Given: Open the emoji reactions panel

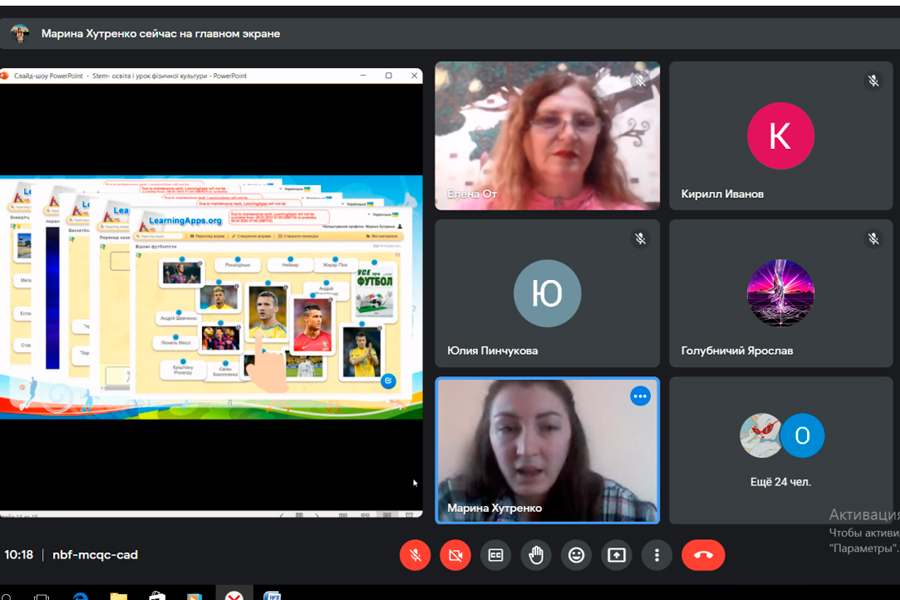Looking at the screenshot, I should coord(576,555).
